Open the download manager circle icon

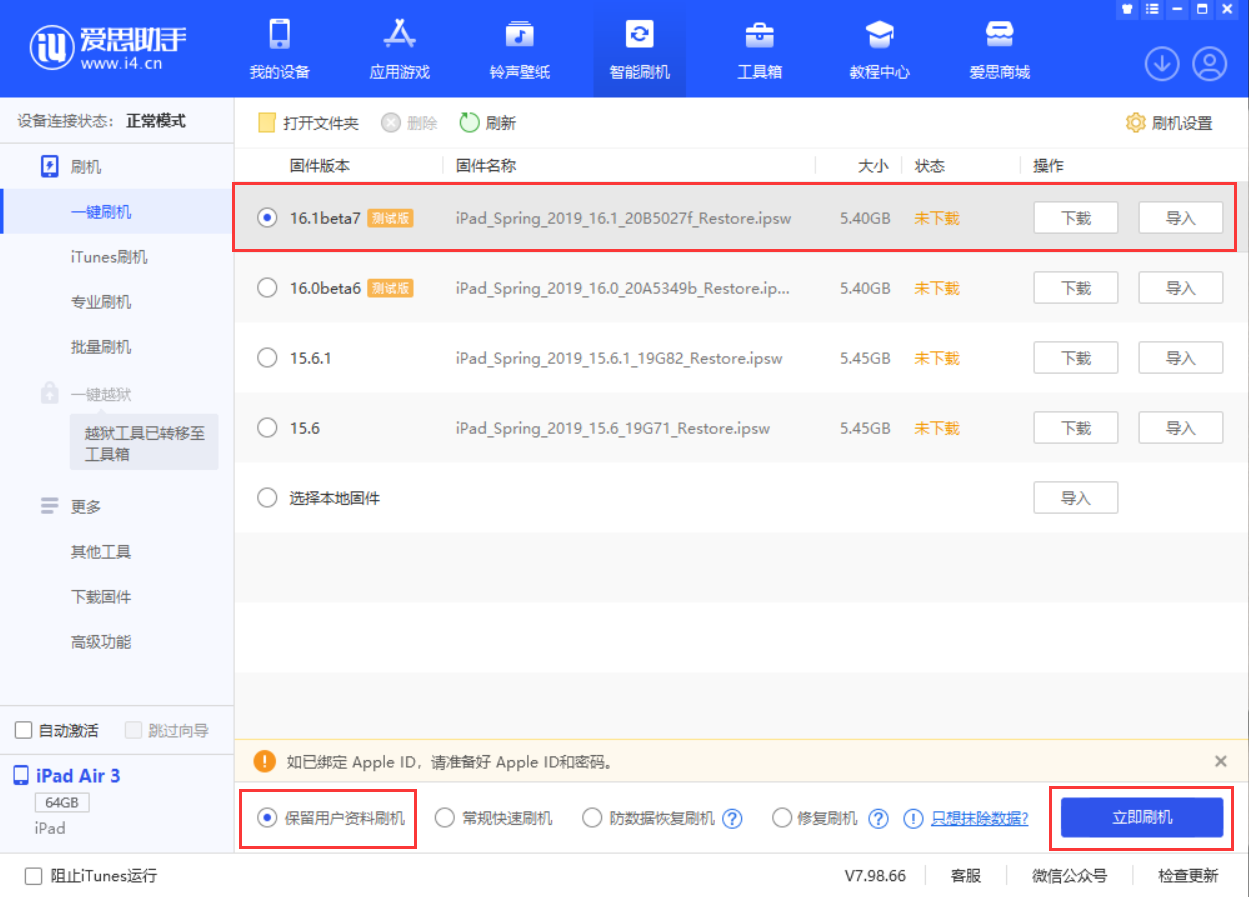click(x=1161, y=62)
